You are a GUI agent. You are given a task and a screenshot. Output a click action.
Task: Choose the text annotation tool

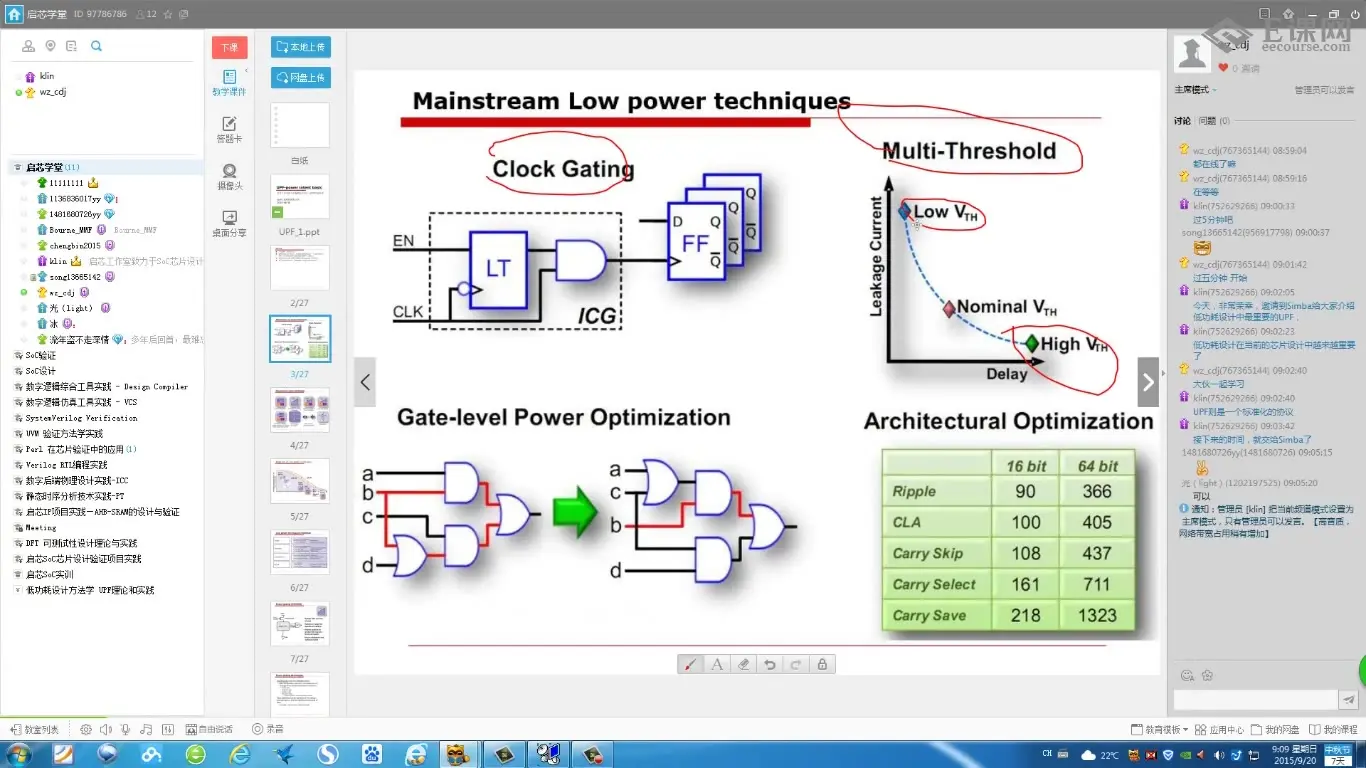[x=717, y=664]
